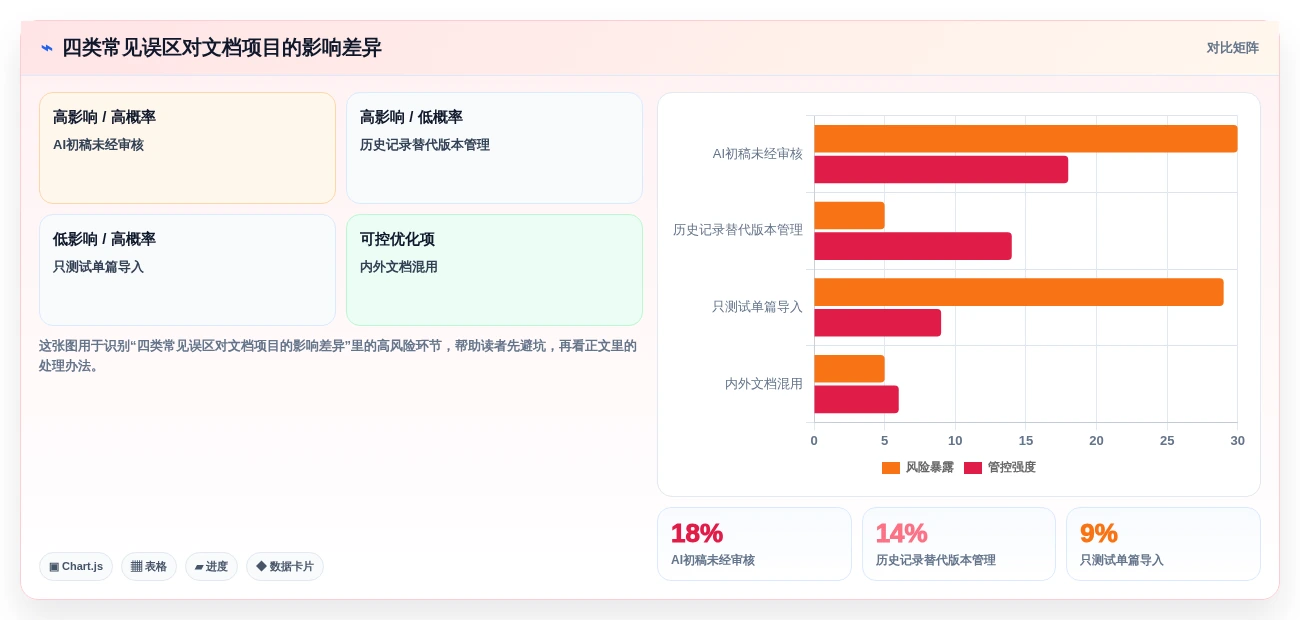1300x620 pixels.
Task: Click x-axis tick value 25
Action: pos(1167,441)
